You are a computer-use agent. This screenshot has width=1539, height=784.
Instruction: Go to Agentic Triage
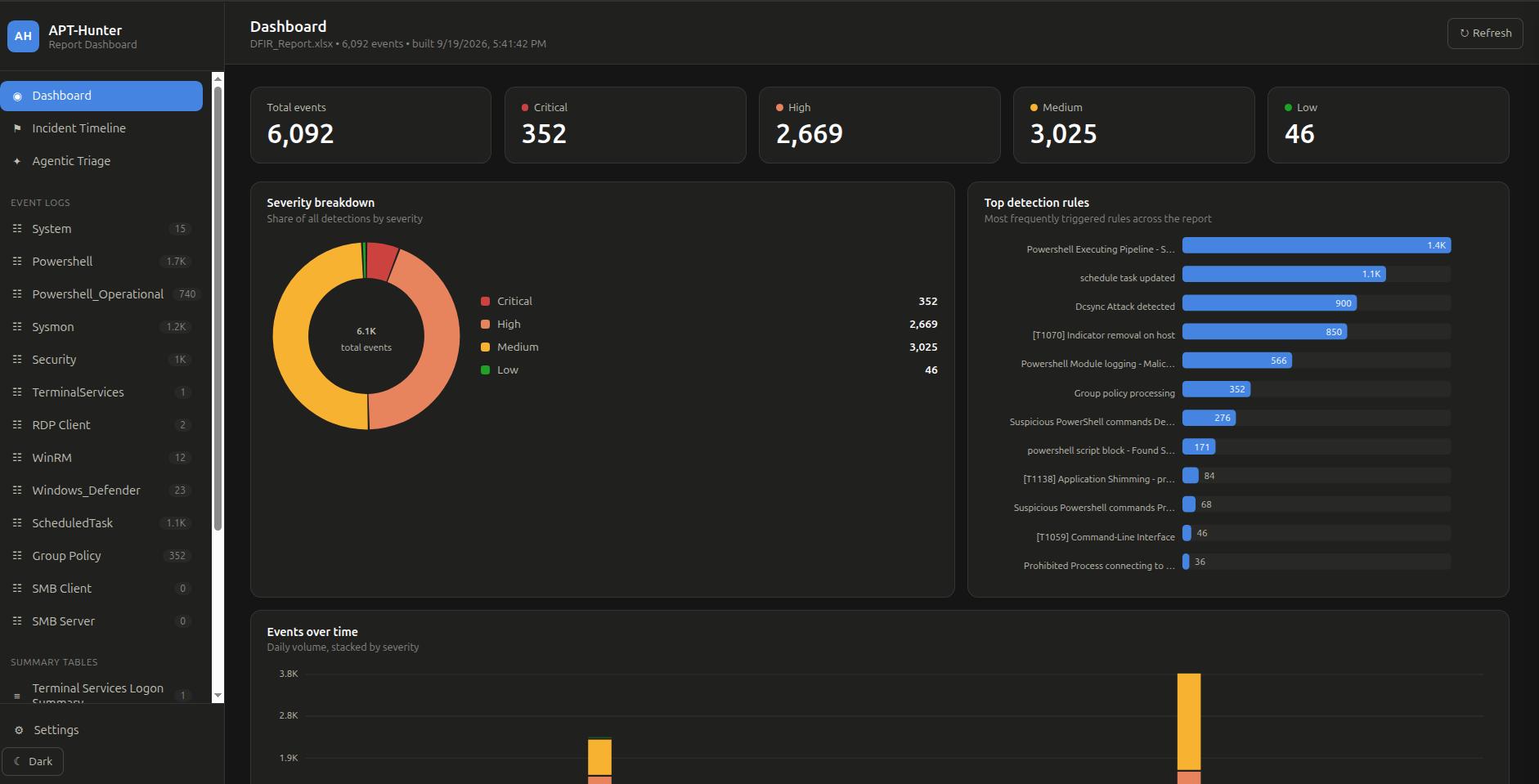click(x=101, y=161)
